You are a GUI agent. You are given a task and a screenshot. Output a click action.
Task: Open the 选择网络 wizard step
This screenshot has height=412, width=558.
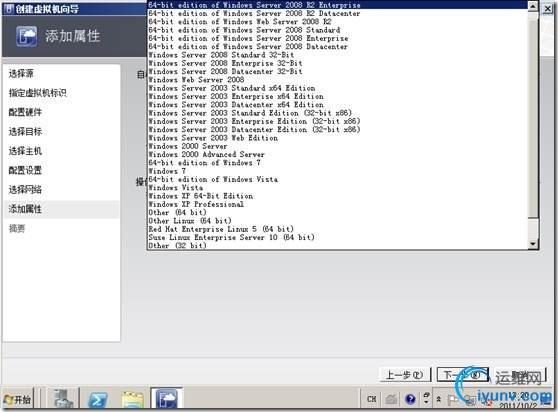click(25, 189)
